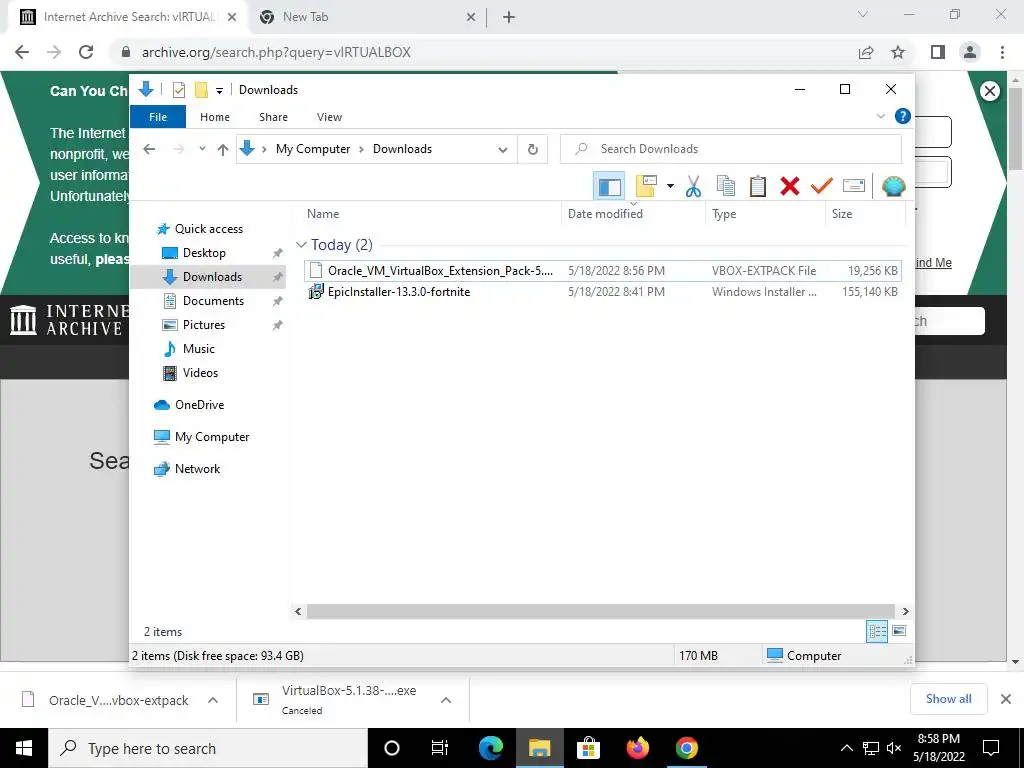Click the Explorer help question mark icon
1024x768 pixels.
(903, 116)
